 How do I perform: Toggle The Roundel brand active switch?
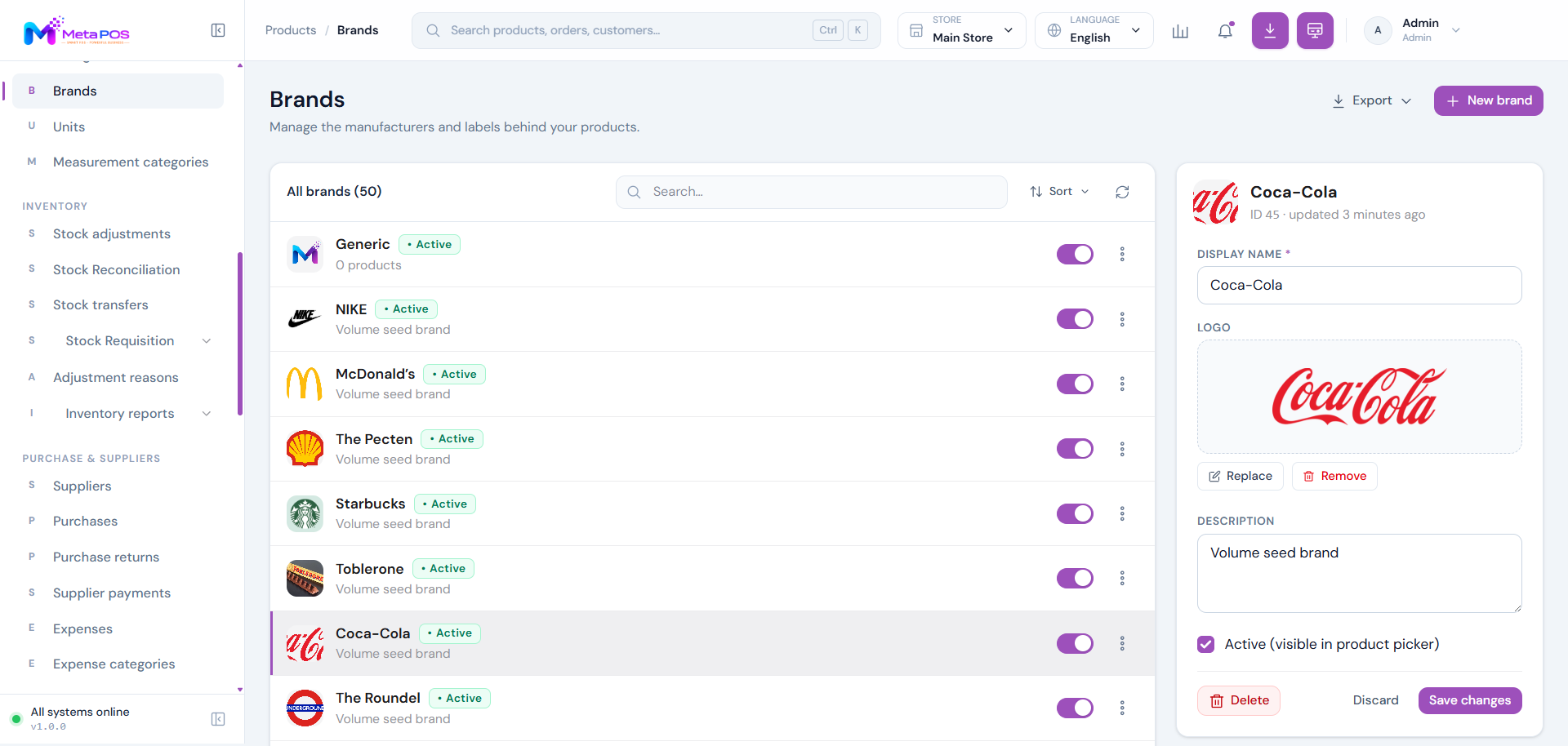click(x=1075, y=708)
